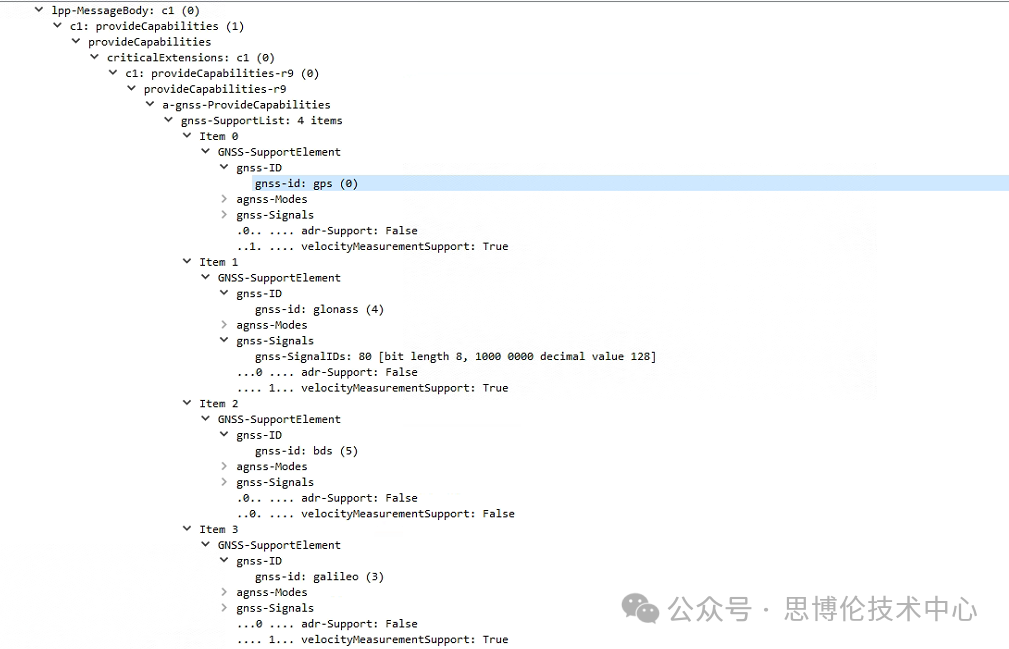Collapse the c1: provideCapabilities (1) node
The height and width of the screenshot is (649, 1009).
[x=57, y=26]
